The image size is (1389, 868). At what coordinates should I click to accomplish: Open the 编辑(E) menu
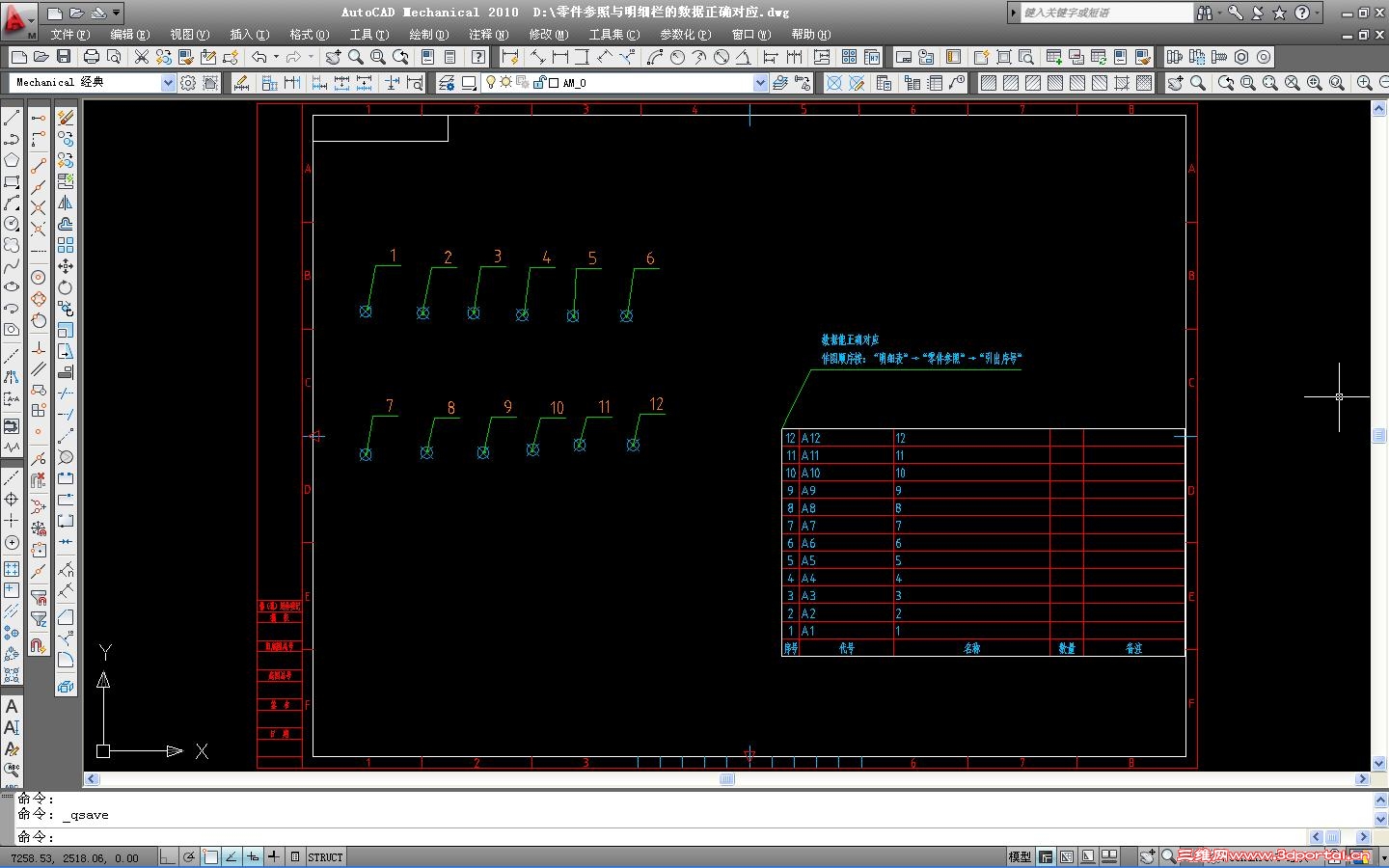pyautogui.click(x=130, y=35)
